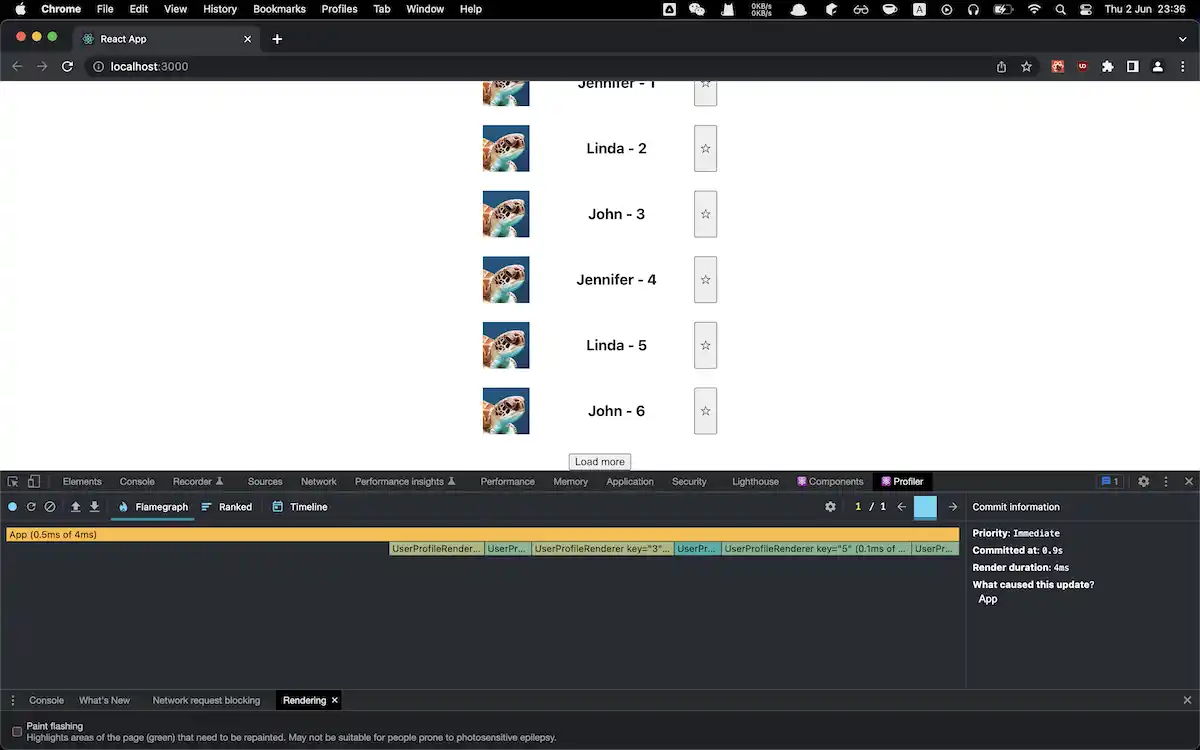Load a saved profile with upload icon
This screenshot has height=750, width=1200.
click(x=75, y=507)
